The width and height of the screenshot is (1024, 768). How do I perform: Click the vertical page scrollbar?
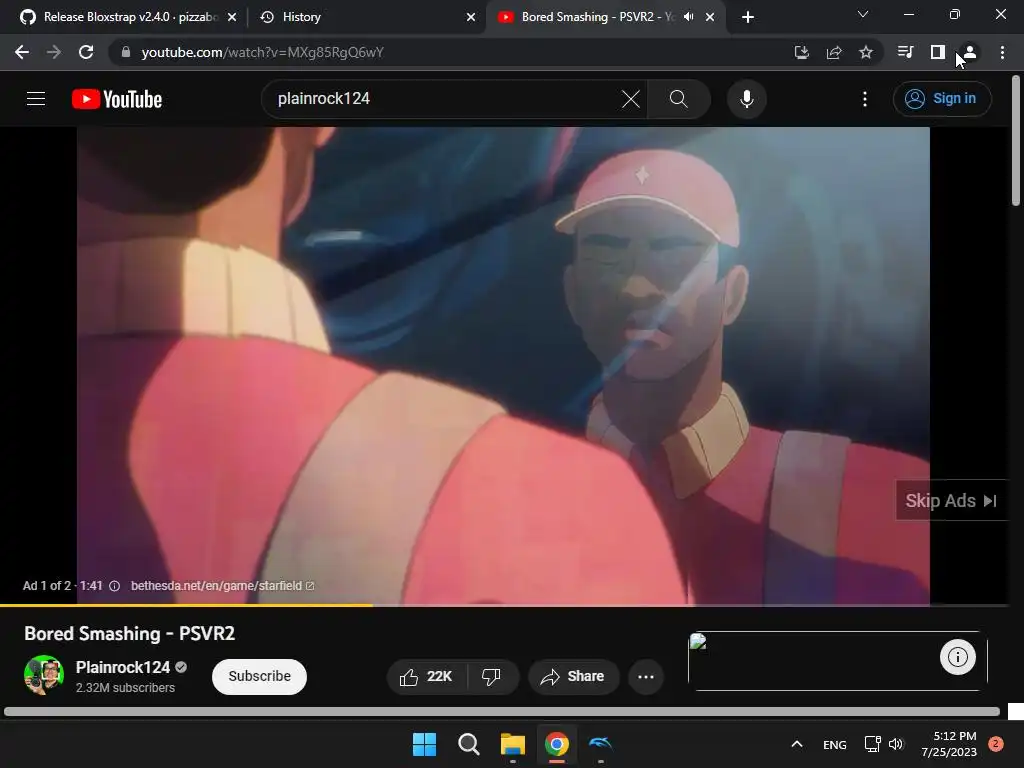1016,140
